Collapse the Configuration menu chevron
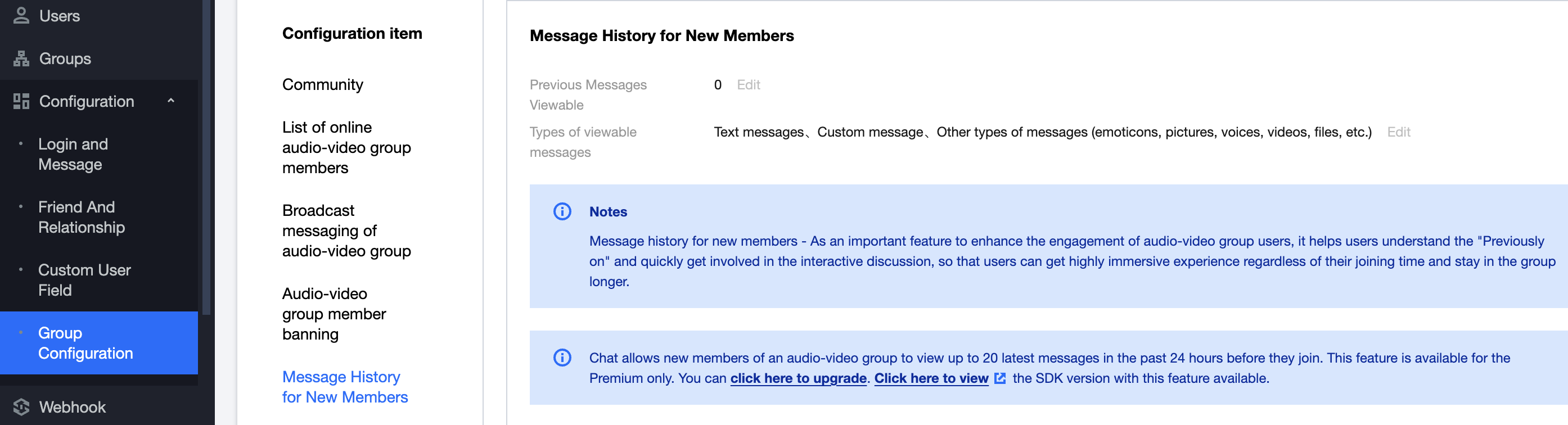 click(171, 101)
